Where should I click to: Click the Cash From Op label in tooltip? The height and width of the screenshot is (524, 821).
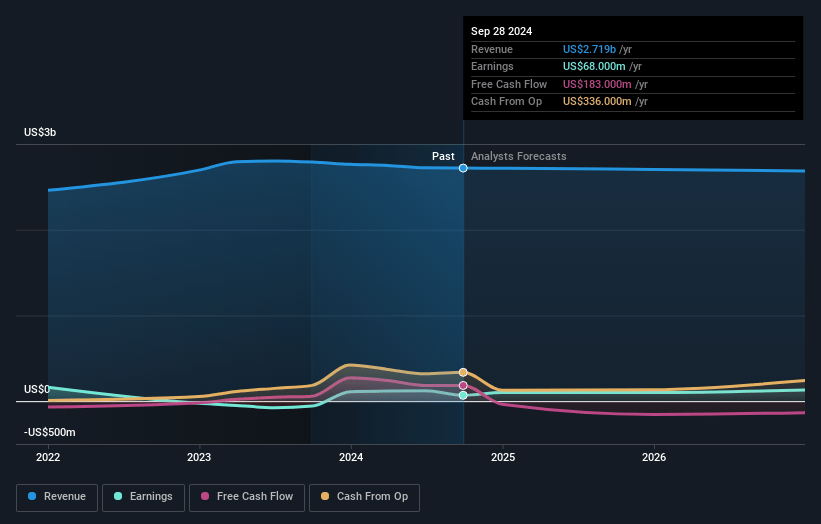pyautogui.click(x=506, y=102)
